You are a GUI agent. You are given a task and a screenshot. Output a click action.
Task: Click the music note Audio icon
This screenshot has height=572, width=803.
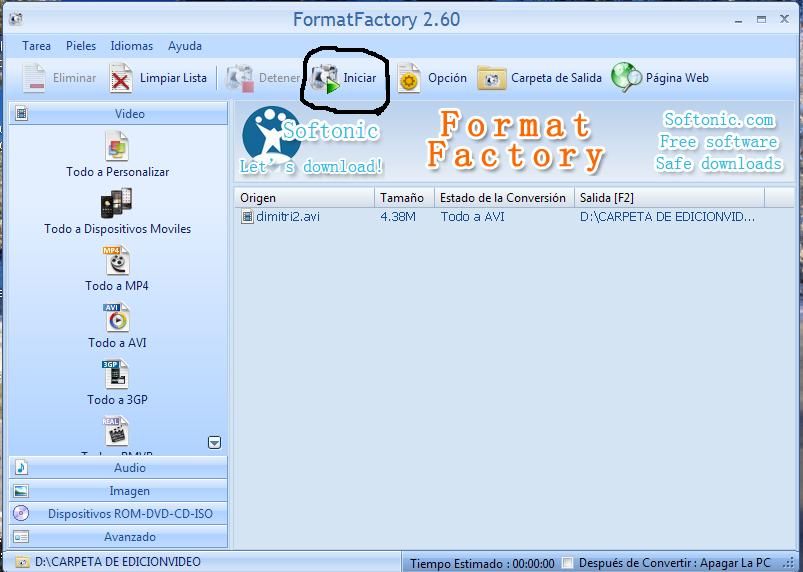coord(21,467)
